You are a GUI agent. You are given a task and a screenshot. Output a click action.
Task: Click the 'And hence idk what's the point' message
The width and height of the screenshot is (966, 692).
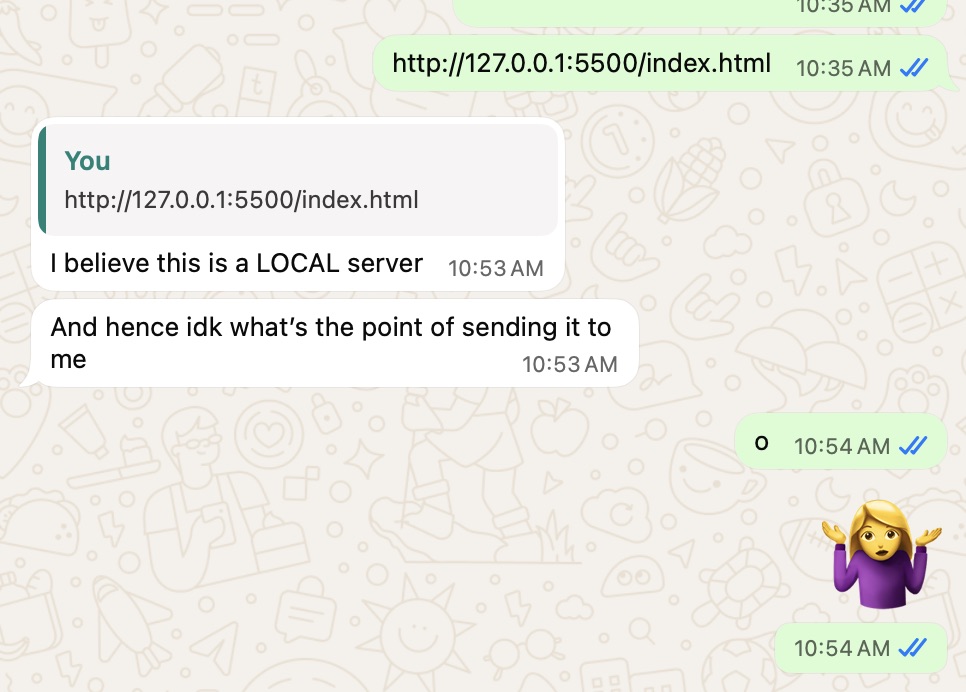click(x=331, y=343)
